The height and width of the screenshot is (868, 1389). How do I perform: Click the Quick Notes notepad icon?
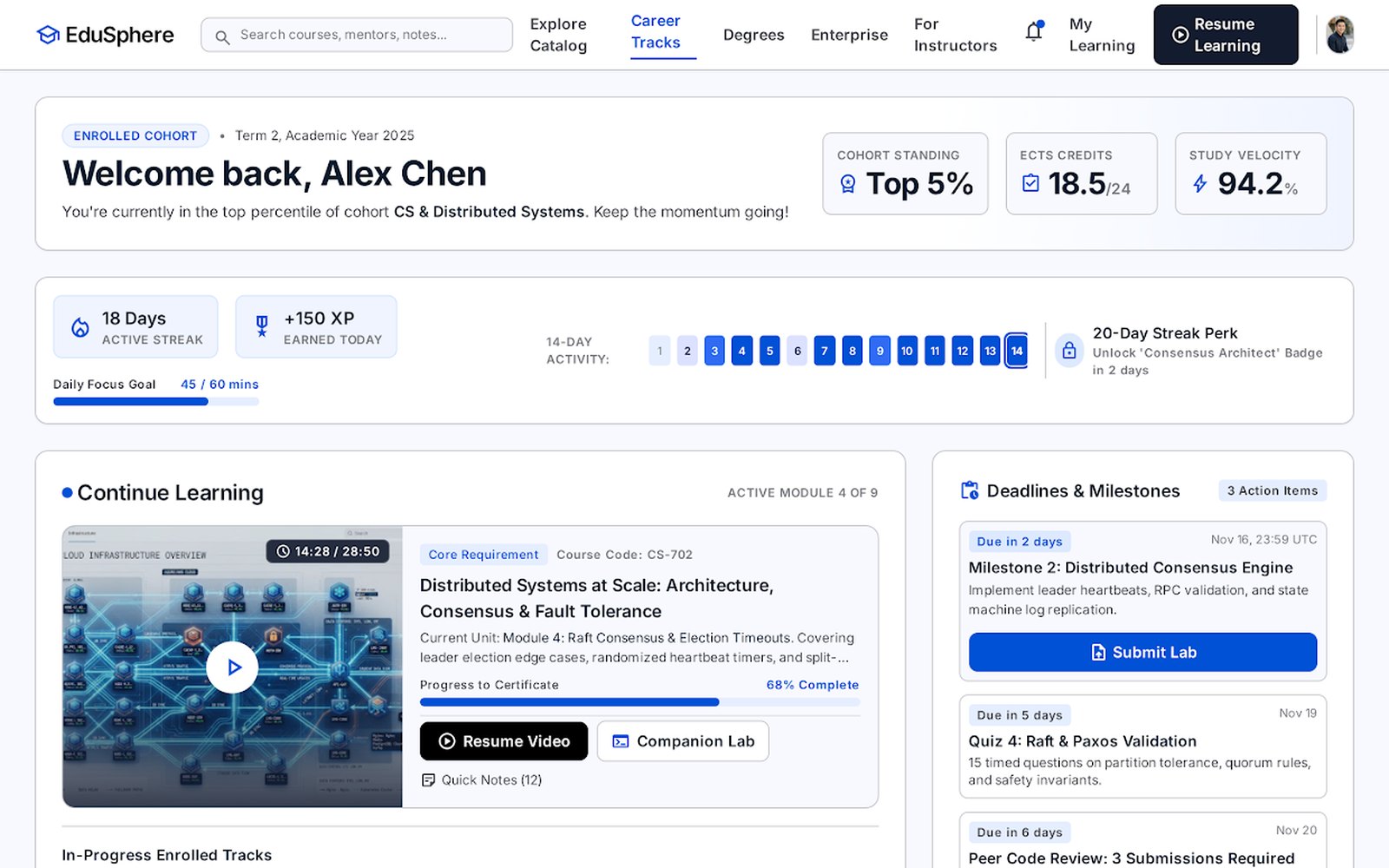[428, 780]
